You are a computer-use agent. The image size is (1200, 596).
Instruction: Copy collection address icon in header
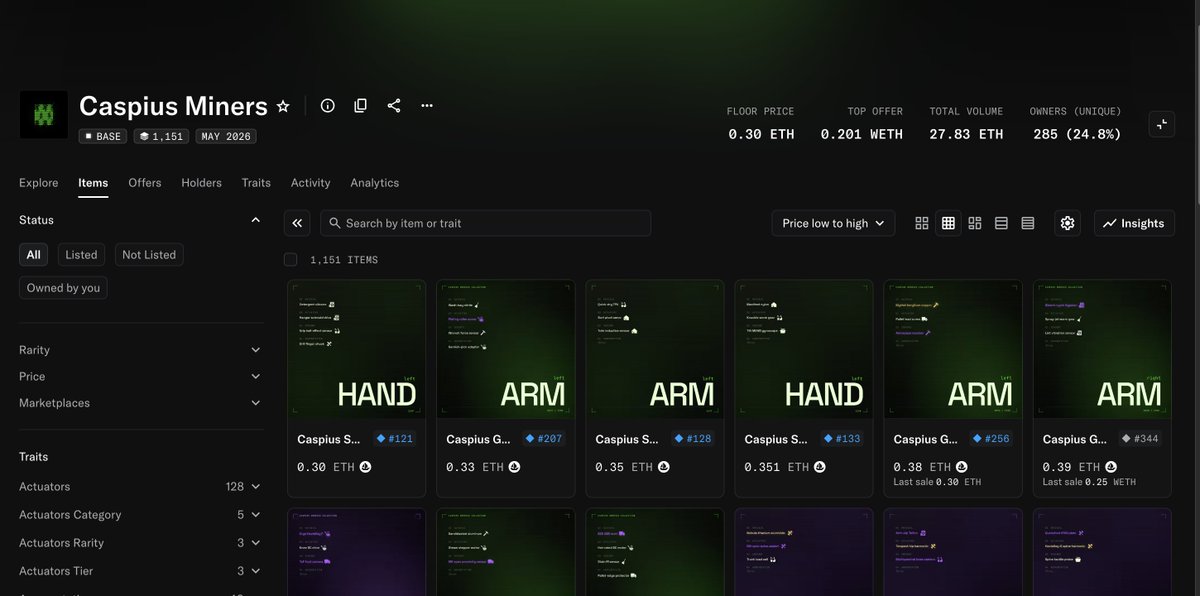tap(361, 106)
